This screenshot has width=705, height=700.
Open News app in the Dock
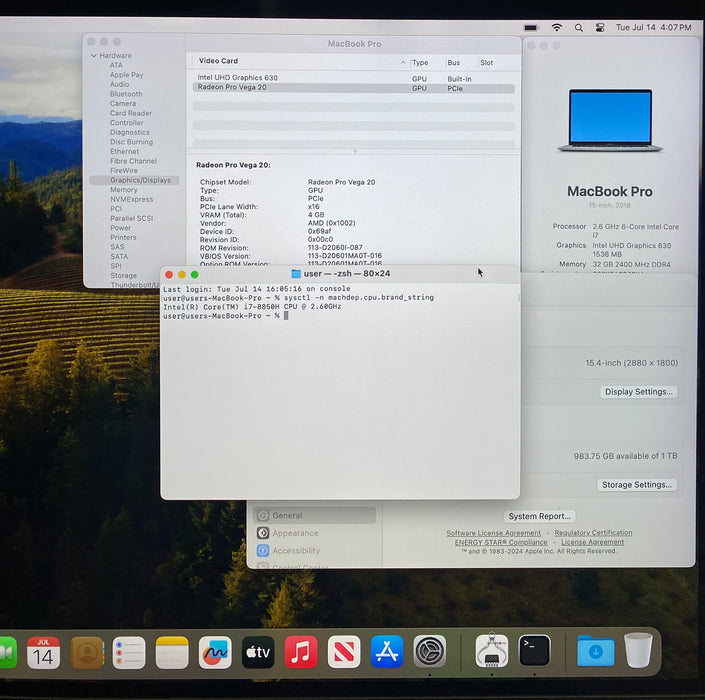tap(344, 652)
